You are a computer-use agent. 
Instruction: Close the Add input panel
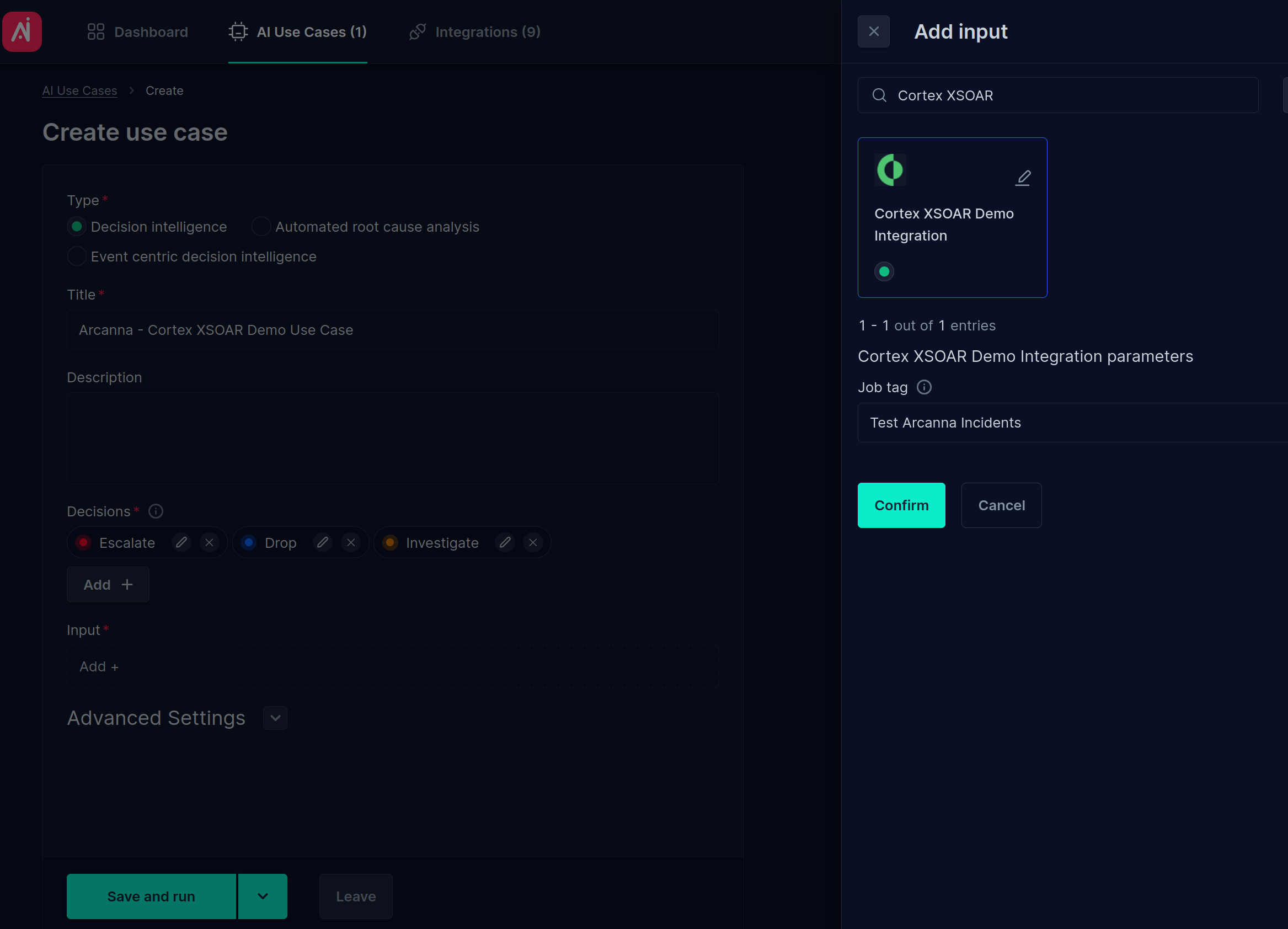click(x=873, y=31)
